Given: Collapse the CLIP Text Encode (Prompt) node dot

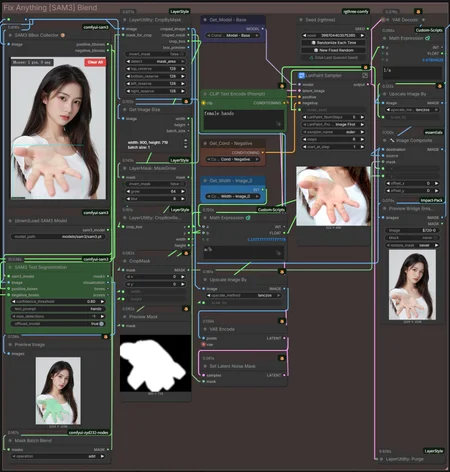Looking at the screenshot, I should pos(205,94).
